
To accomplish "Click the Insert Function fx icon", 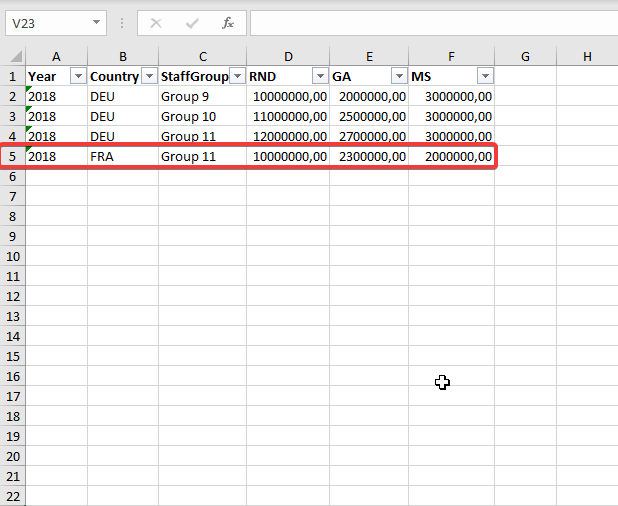I will (227, 22).
